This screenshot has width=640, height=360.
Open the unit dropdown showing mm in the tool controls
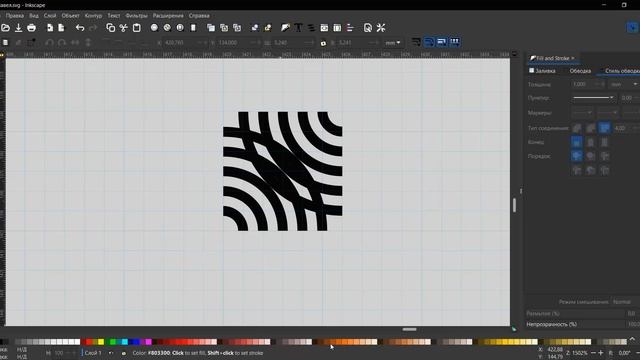coord(393,42)
